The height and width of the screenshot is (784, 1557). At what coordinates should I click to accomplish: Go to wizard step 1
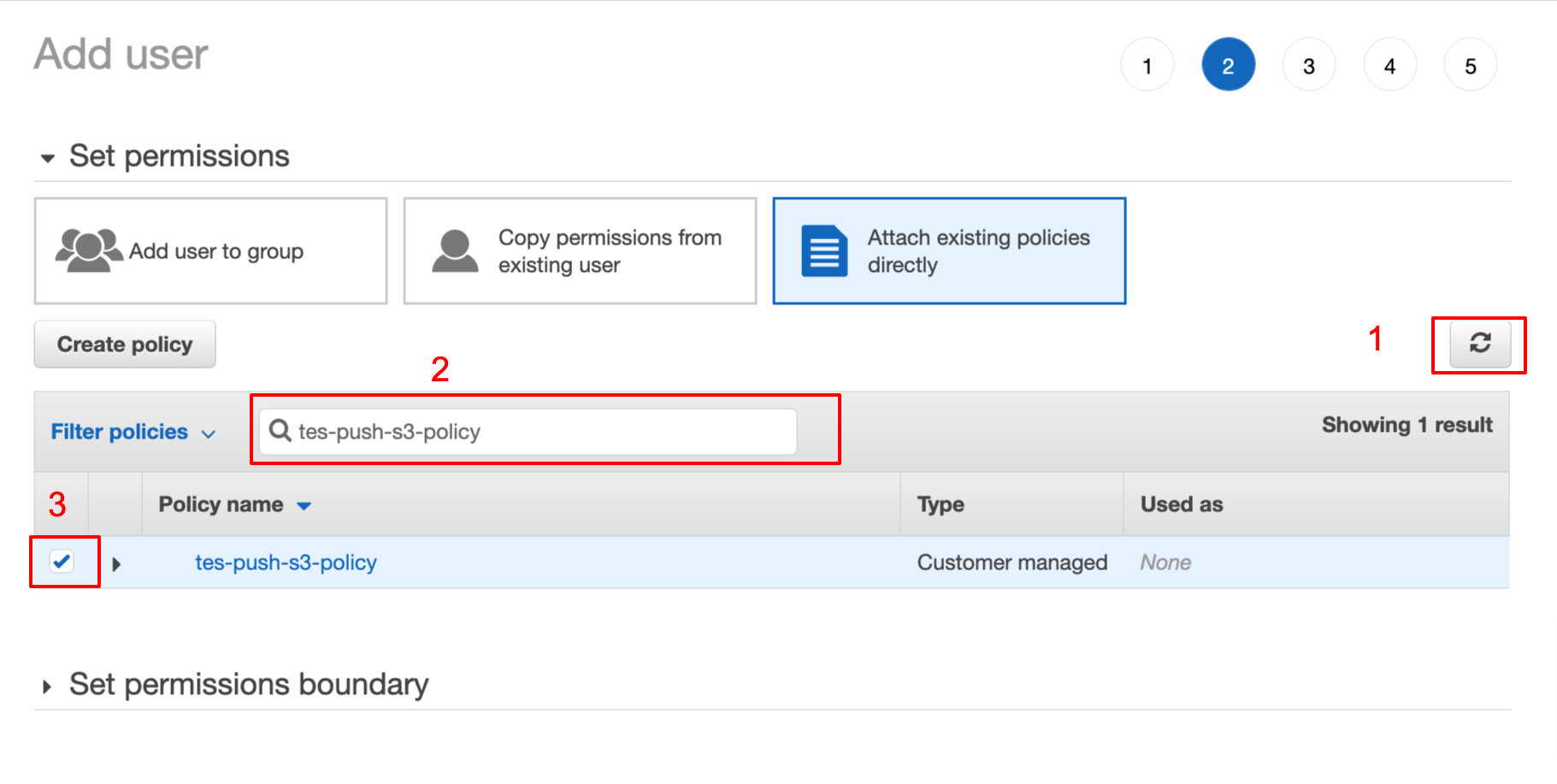pos(1147,65)
